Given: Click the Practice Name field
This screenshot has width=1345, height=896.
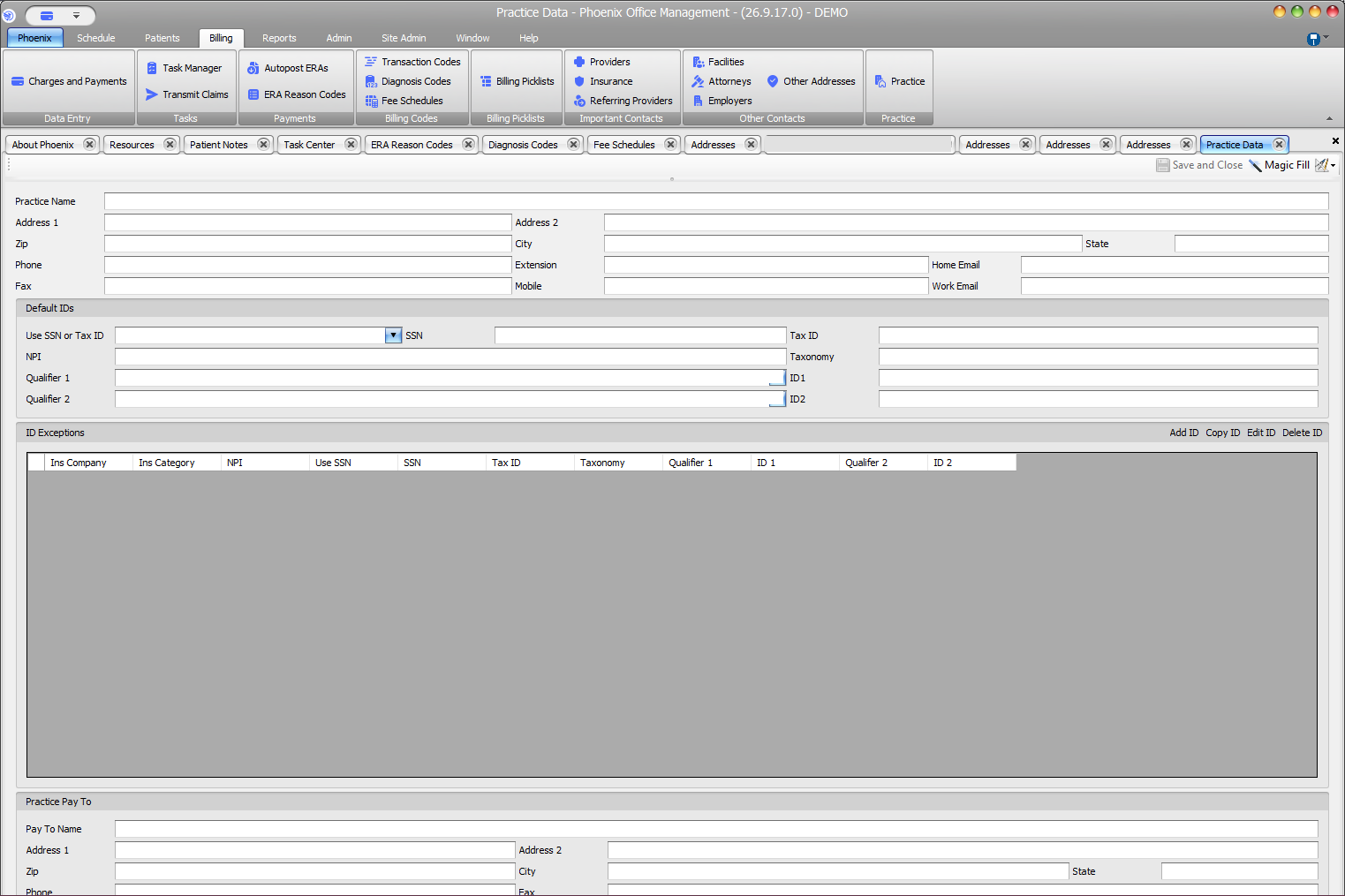Looking at the screenshot, I should pos(716,201).
